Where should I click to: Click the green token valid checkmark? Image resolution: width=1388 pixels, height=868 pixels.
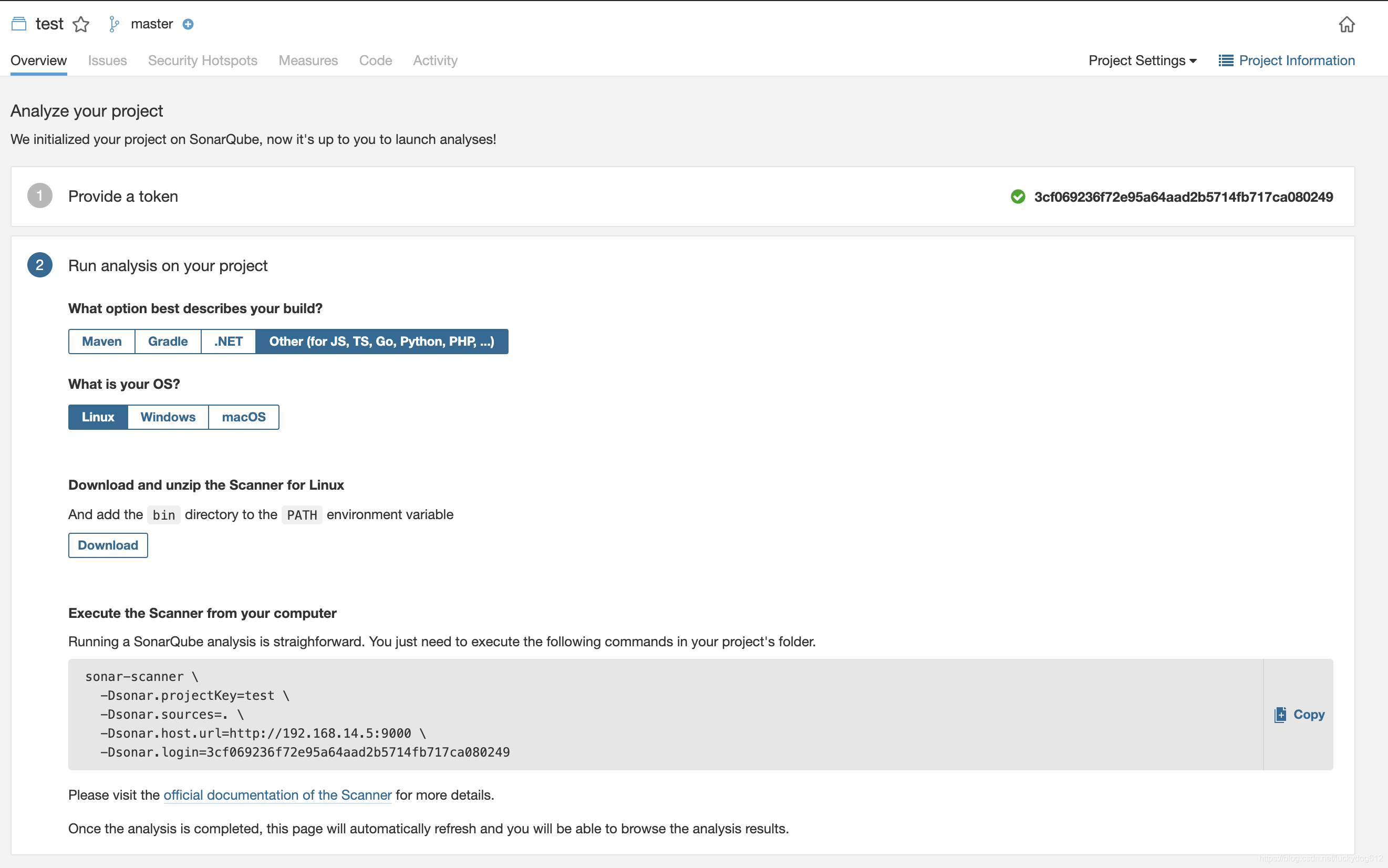point(1018,197)
